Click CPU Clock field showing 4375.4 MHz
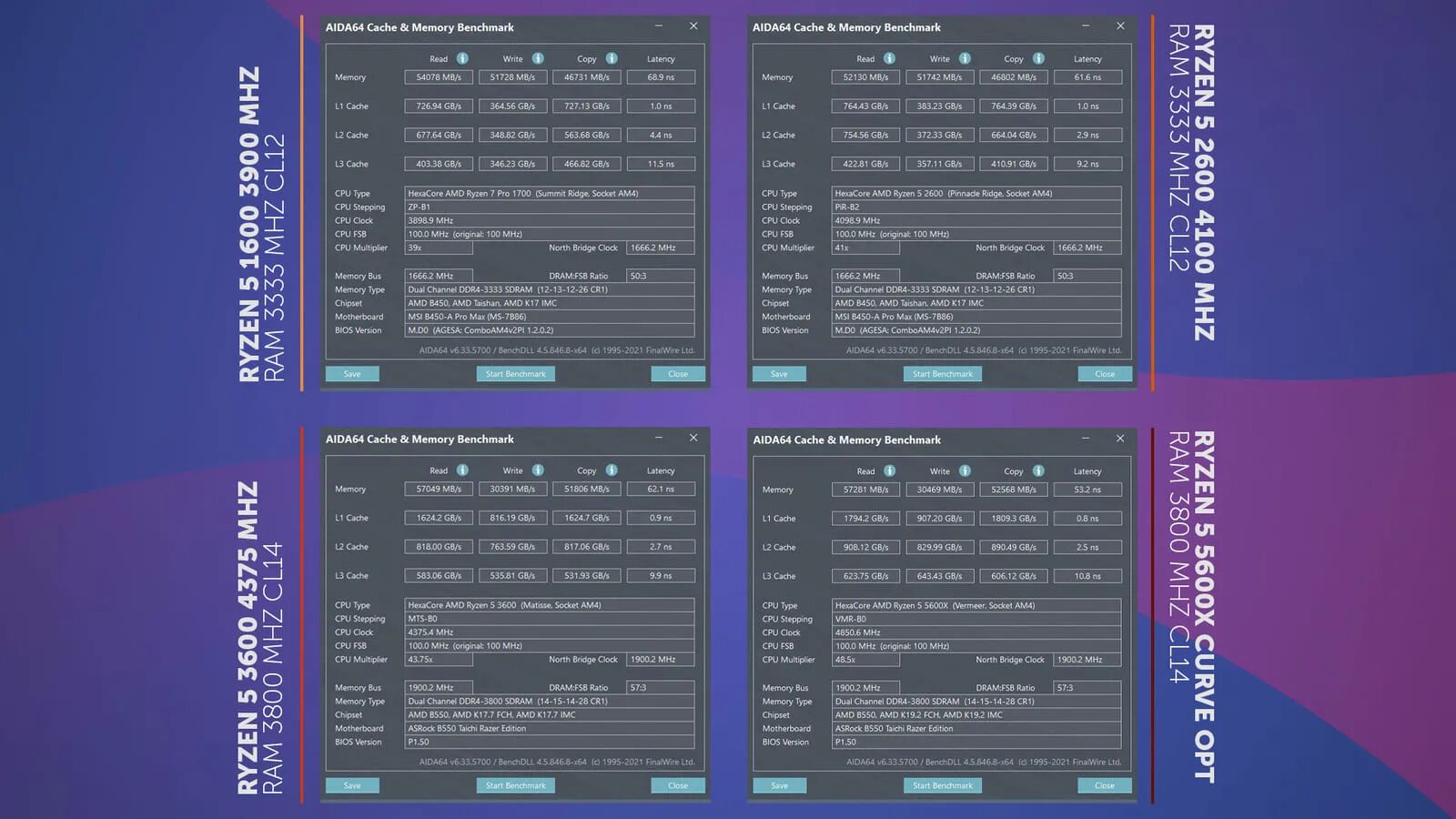Viewport: 1456px width, 819px height. coord(550,632)
